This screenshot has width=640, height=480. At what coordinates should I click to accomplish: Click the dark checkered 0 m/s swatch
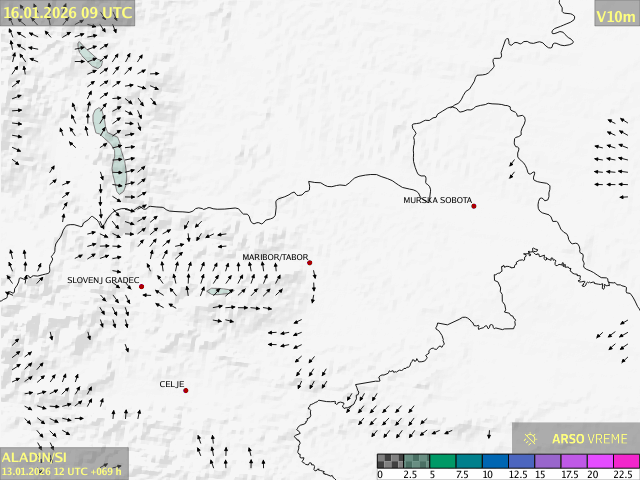pyautogui.click(x=390, y=461)
